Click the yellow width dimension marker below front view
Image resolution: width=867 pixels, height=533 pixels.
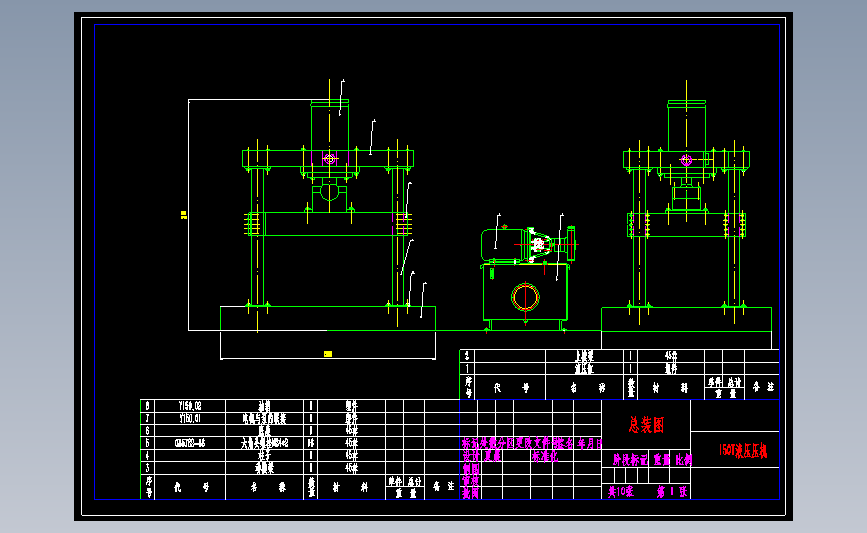pyautogui.click(x=328, y=354)
